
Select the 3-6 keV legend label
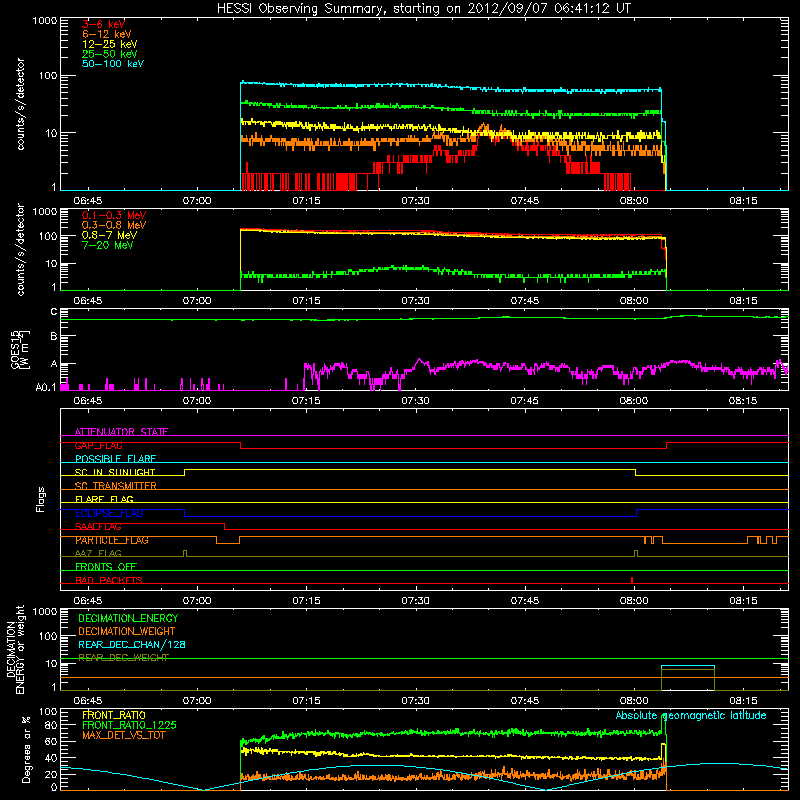(x=104, y=24)
